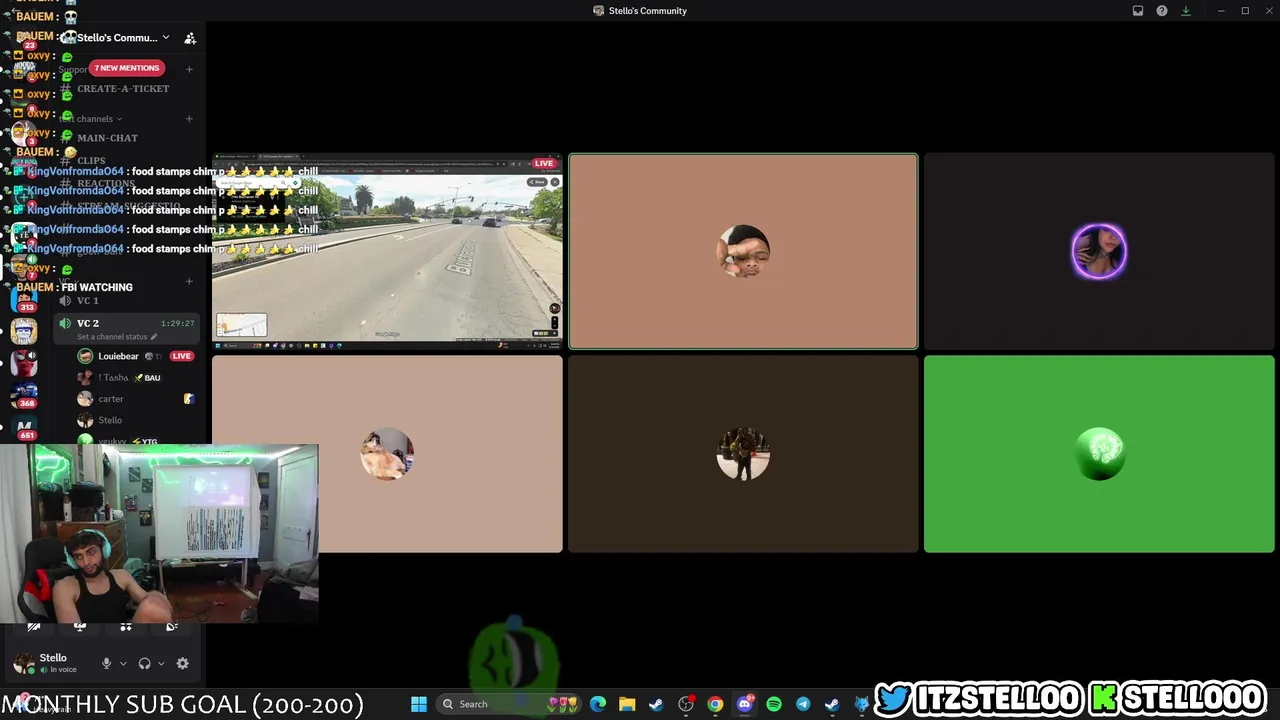Mute the microphone in user panel
Screen dimensions: 1280x720
coord(106,663)
